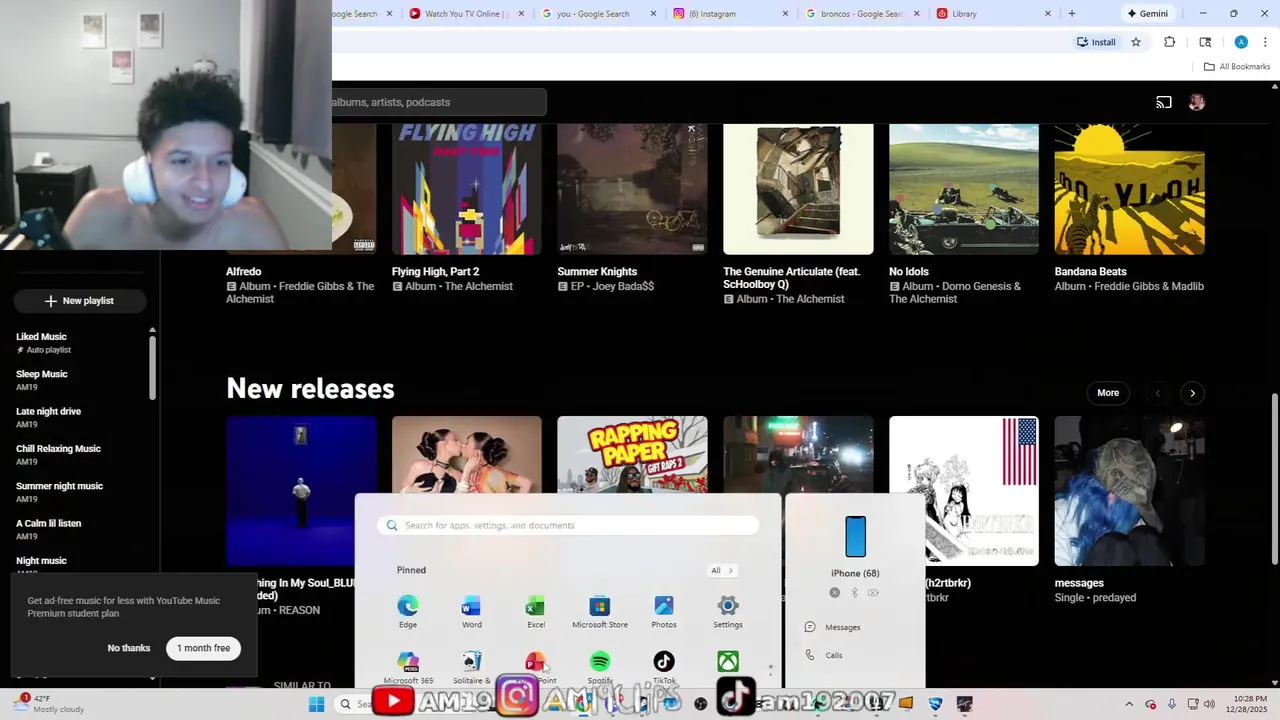
Task: Click the Chrome tab search icon beside extensions
Action: tap(1205, 42)
